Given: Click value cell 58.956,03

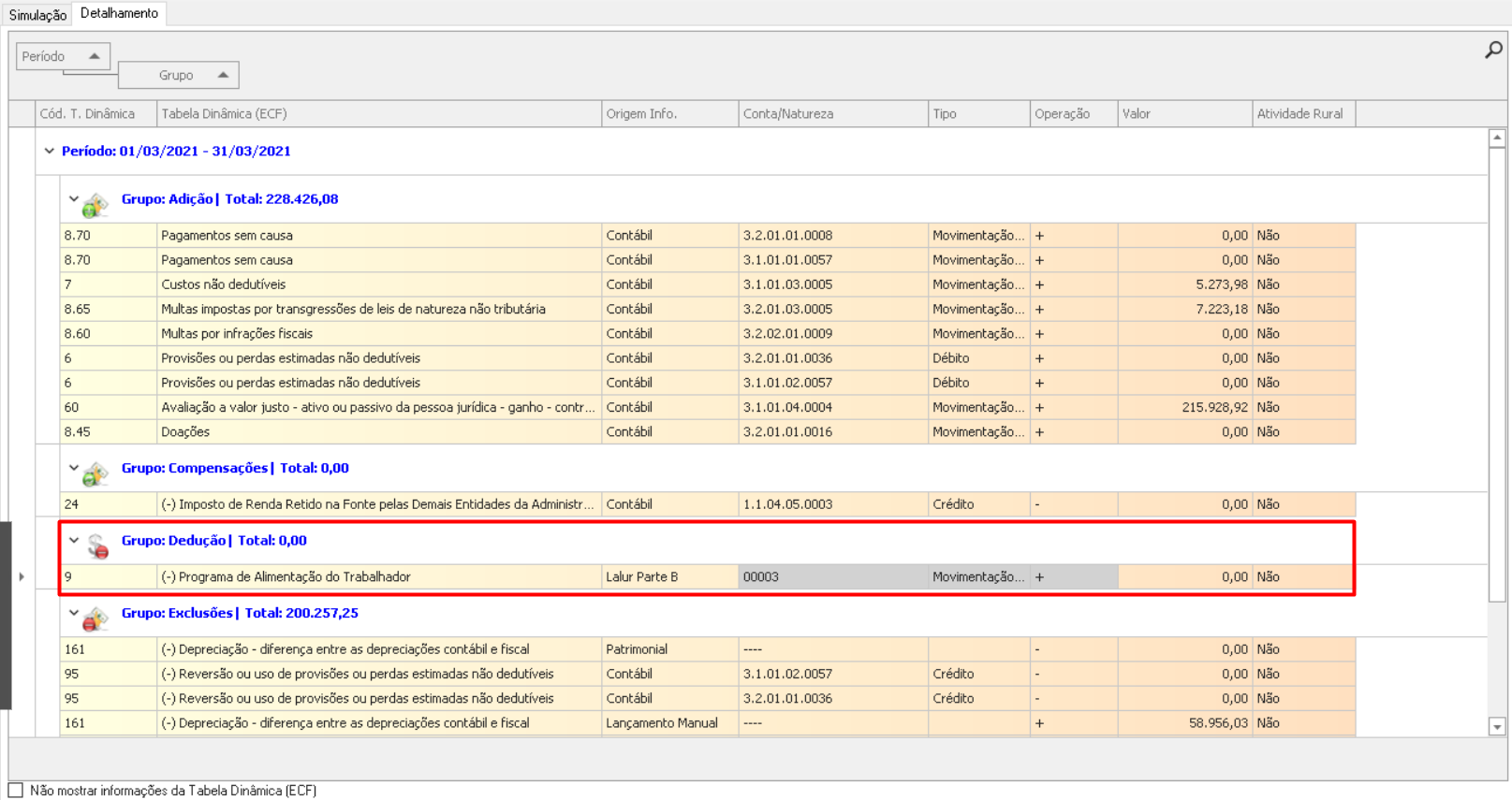Looking at the screenshot, I should (x=1185, y=723).
